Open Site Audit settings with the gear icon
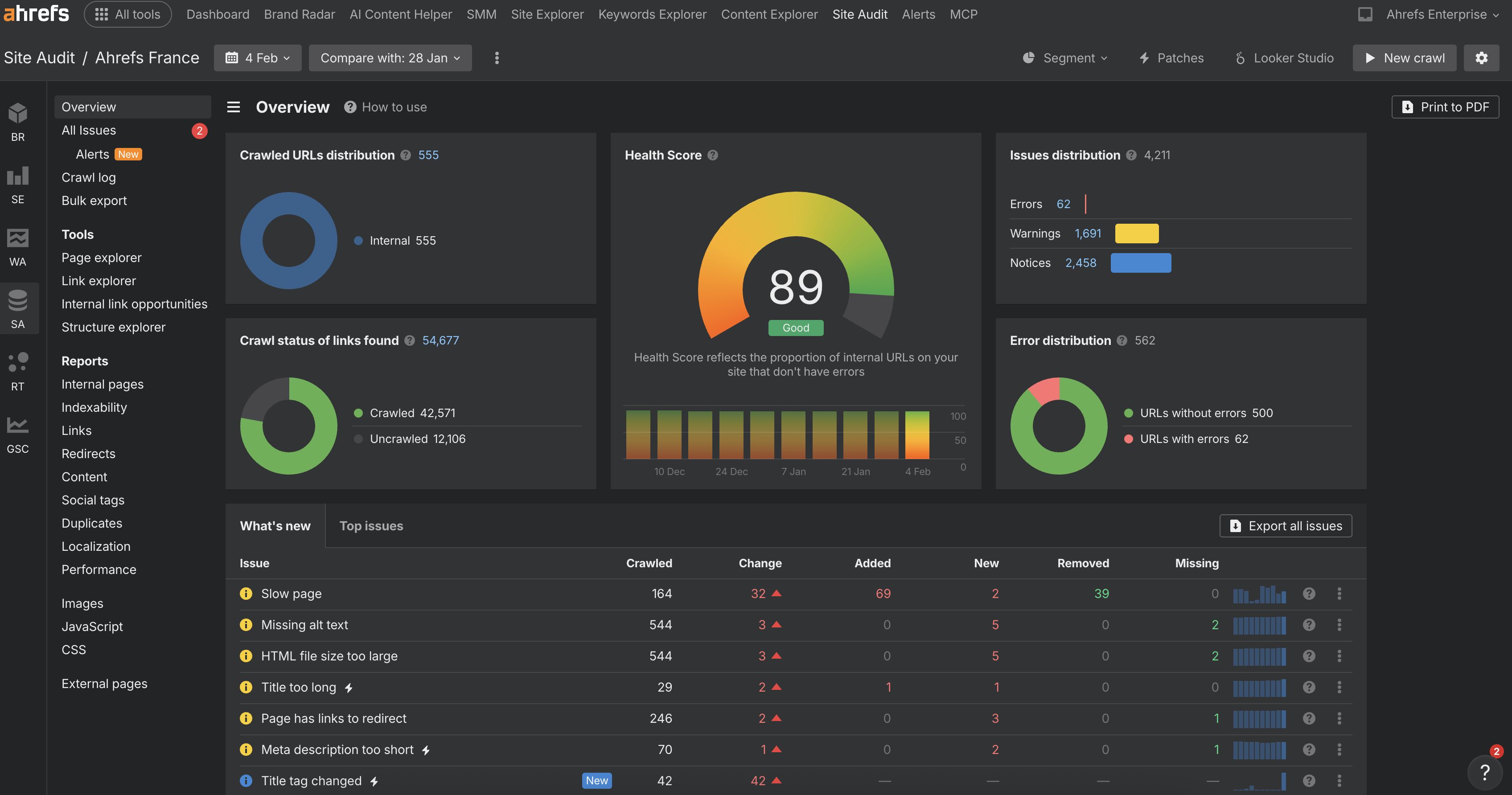 1482,57
